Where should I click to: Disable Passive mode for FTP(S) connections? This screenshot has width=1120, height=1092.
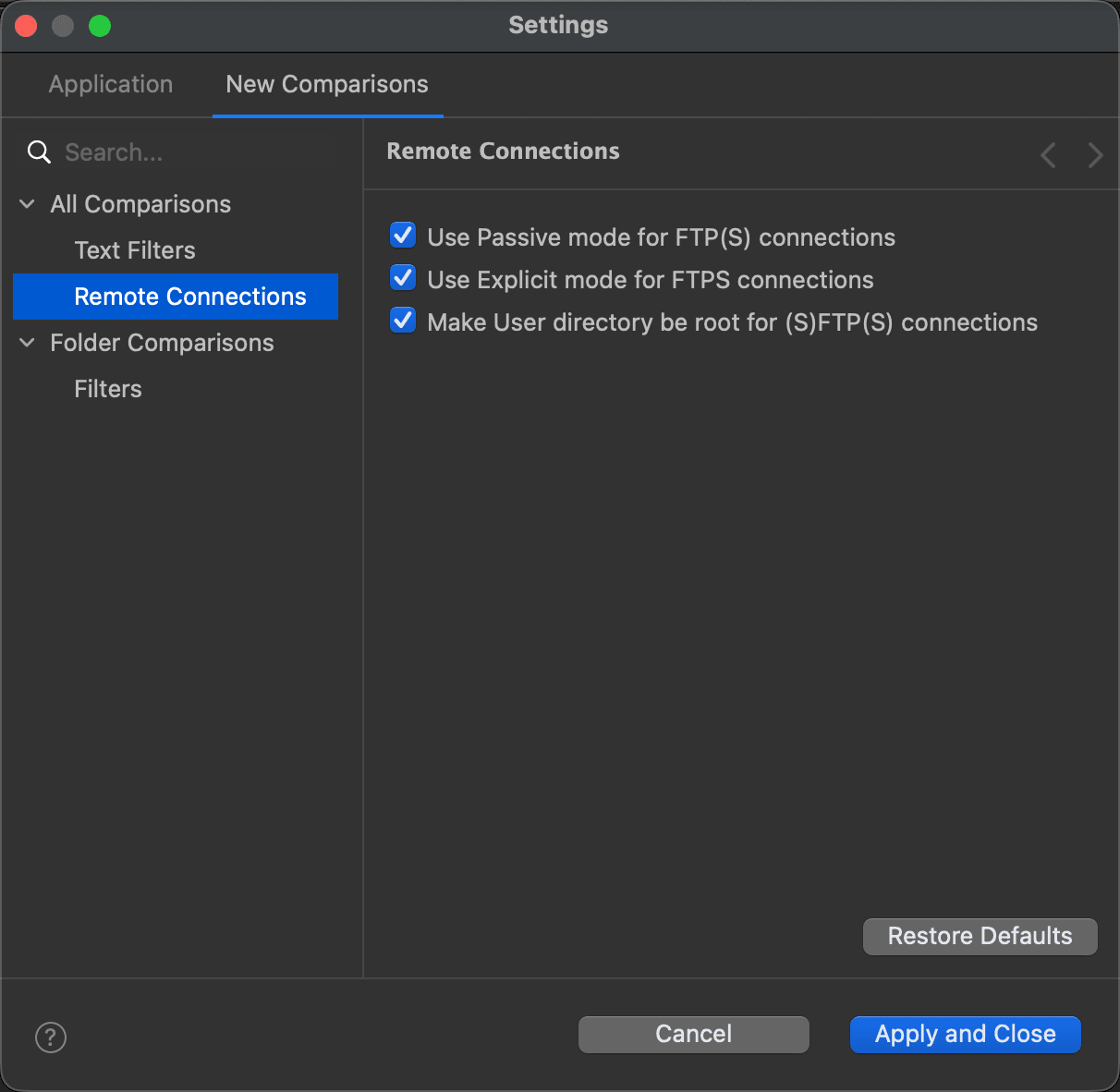pyautogui.click(x=403, y=236)
